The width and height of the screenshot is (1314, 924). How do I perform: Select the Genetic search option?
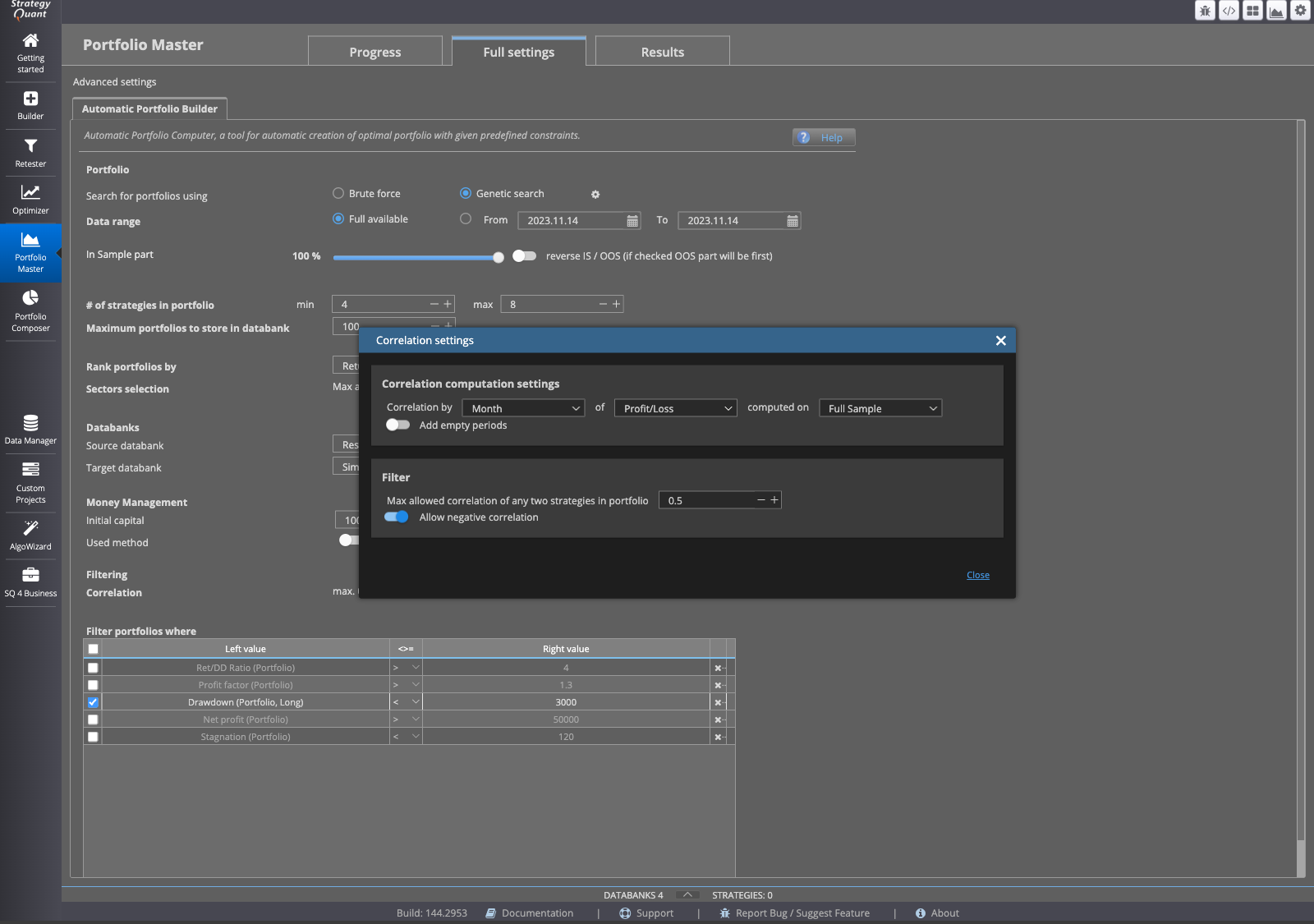[x=466, y=194]
